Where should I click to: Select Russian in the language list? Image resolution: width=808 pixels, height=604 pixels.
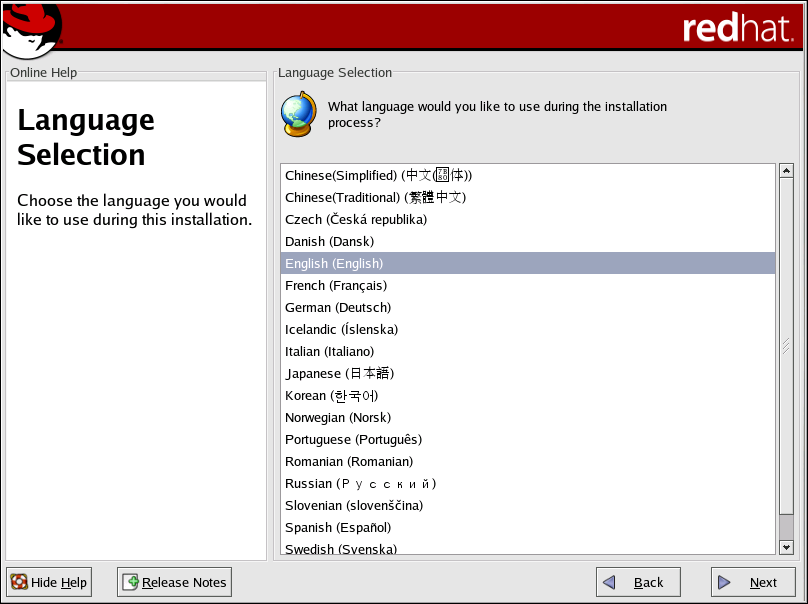click(x=360, y=484)
